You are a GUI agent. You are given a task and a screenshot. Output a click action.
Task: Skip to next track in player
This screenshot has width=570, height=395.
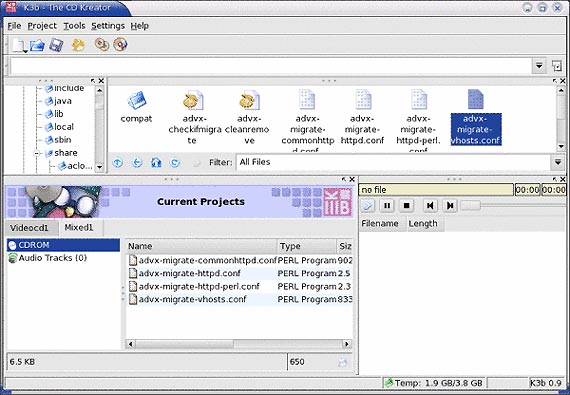[450, 206]
